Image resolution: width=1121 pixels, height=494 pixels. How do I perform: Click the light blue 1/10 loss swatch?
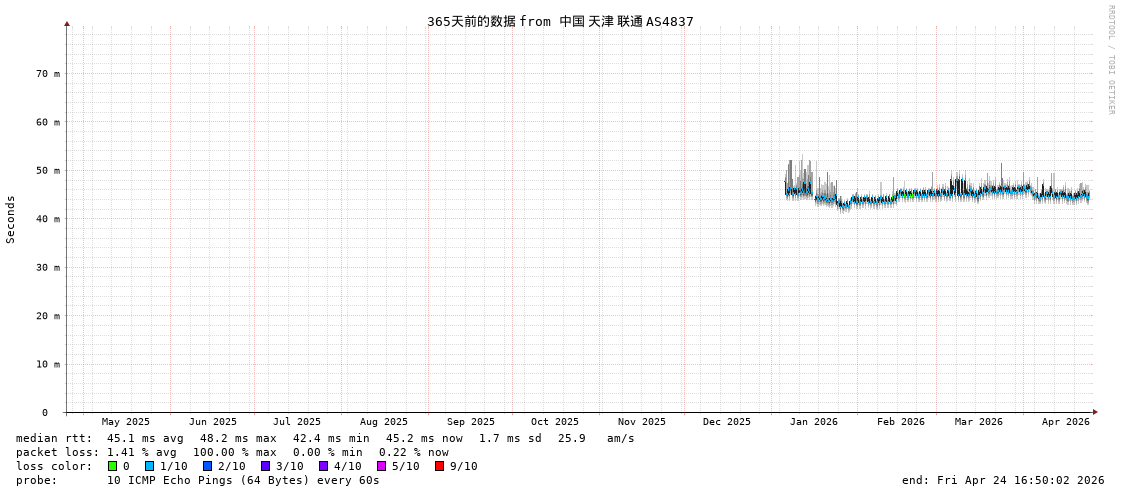click(x=150, y=466)
